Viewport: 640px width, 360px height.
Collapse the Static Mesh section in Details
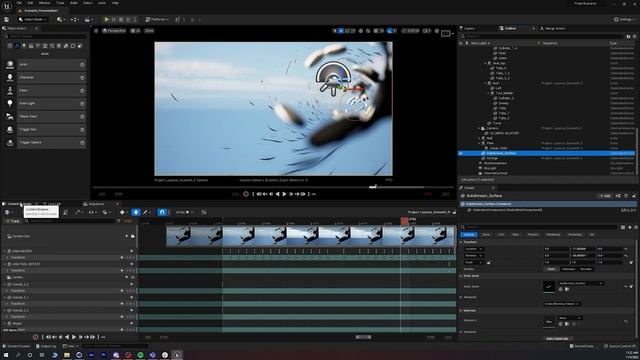coord(461,276)
